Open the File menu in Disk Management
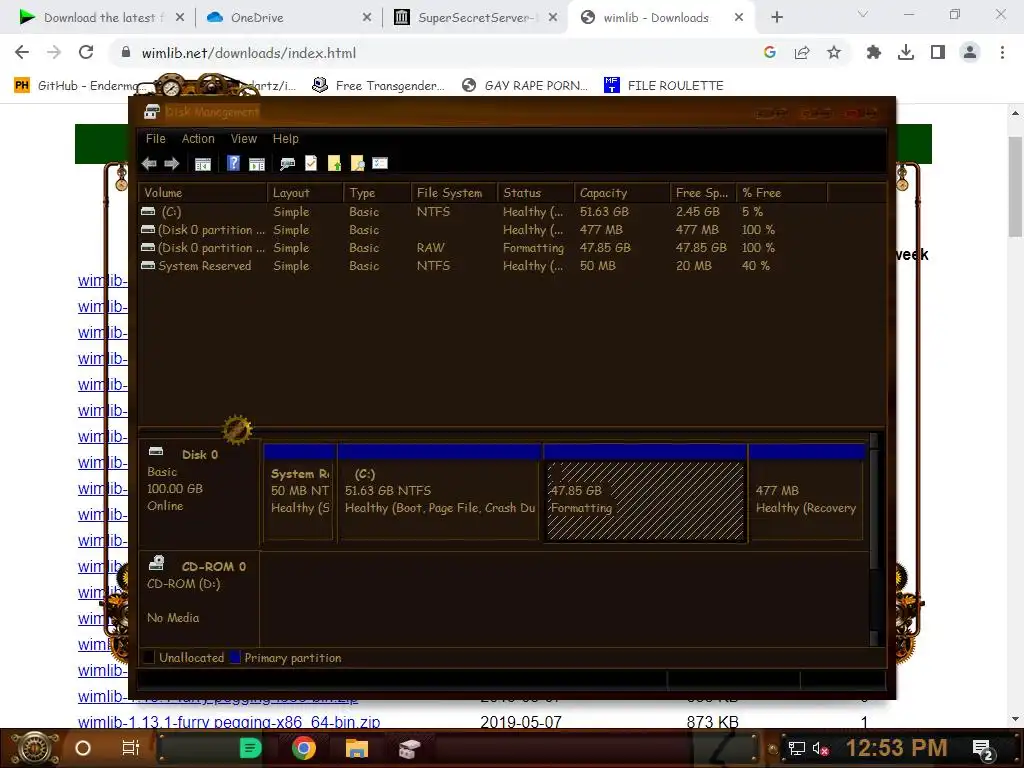This screenshot has width=1024, height=768. 155,138
